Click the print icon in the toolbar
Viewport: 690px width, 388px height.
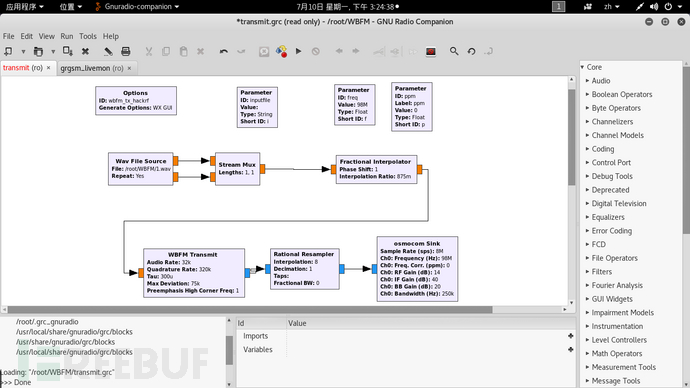tap(125, 51)
